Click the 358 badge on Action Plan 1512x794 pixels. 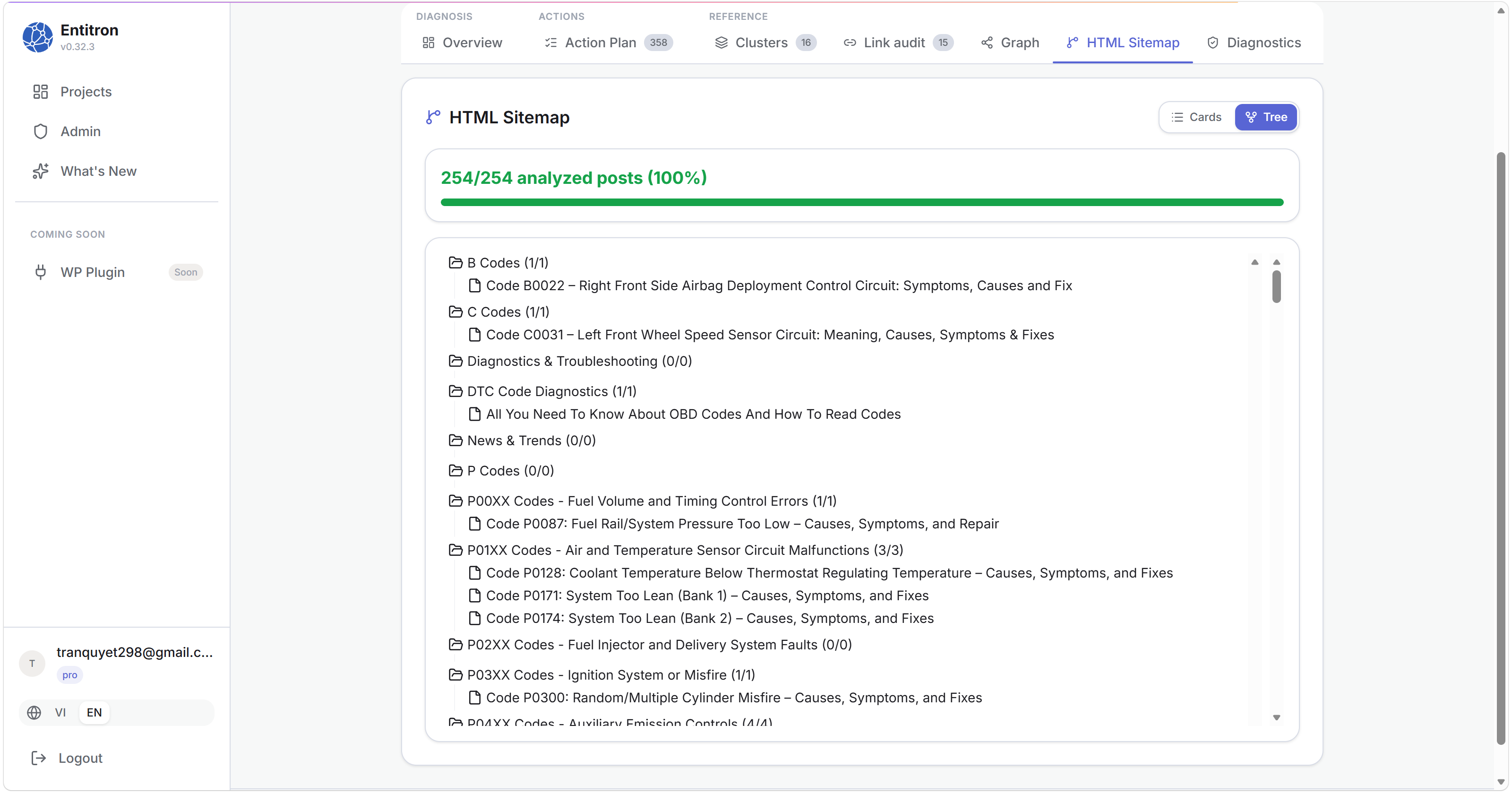[x=659, y=42]
